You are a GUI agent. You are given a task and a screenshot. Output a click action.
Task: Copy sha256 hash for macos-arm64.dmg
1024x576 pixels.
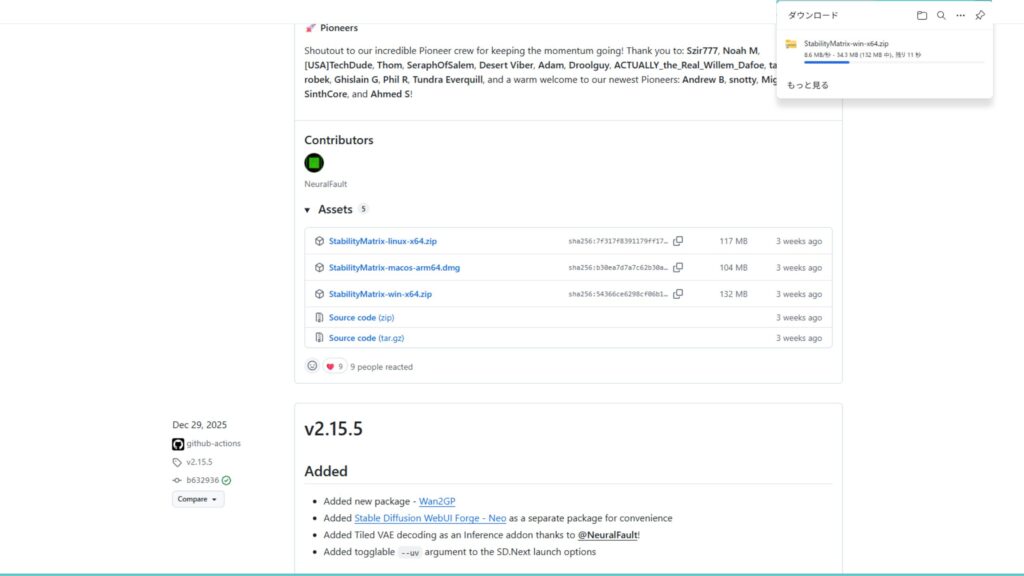coord(678,268)
